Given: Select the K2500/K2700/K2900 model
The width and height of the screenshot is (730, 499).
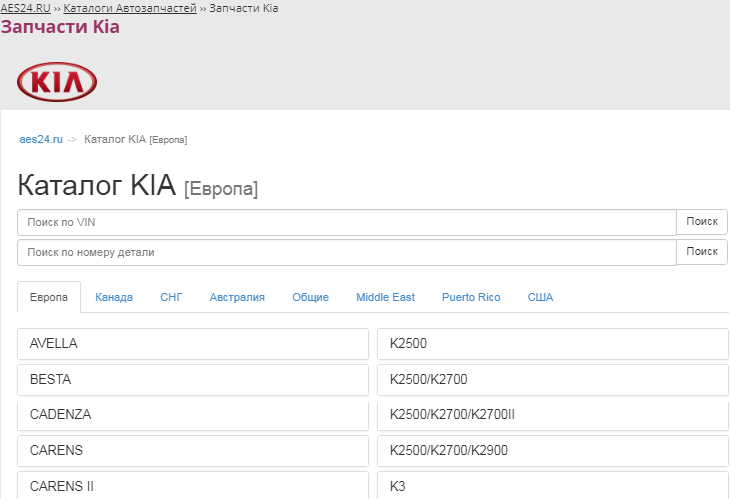Looking at the screenshot, I should click(552, 451).
